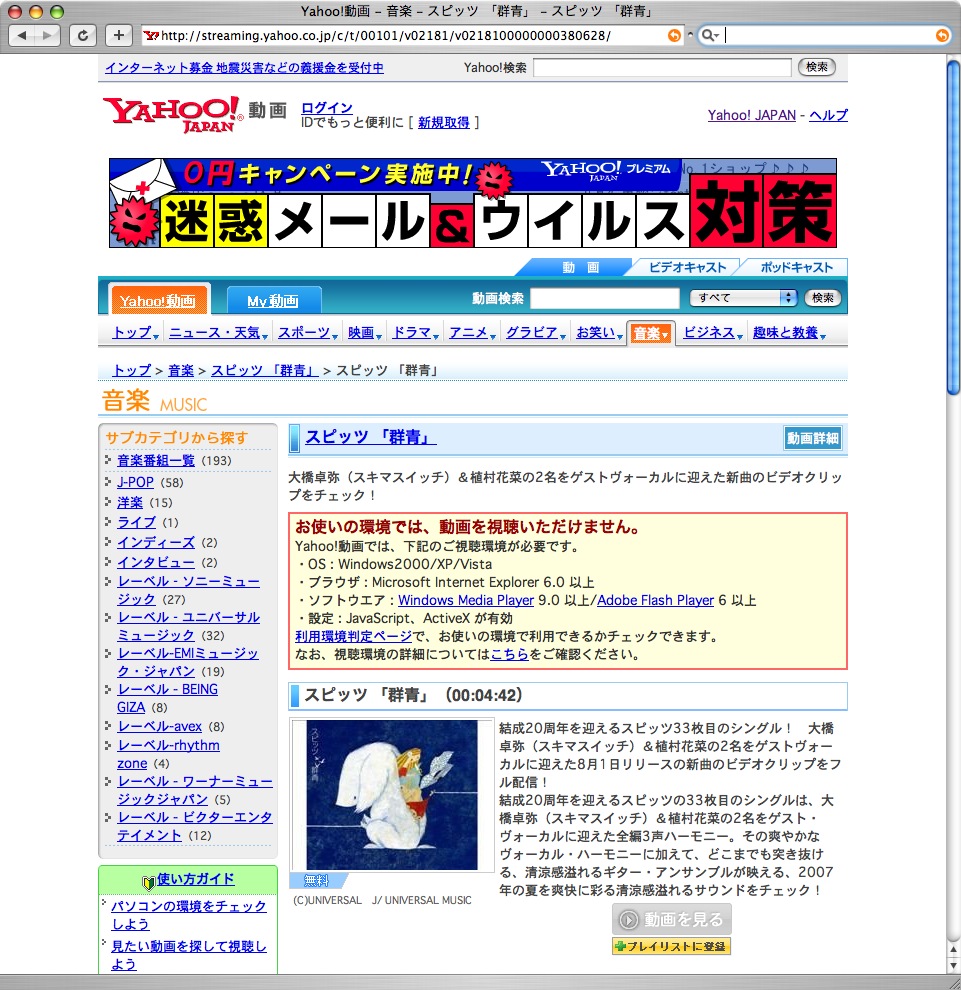Click the beginner mark icon beside 使い方ガイド
The height and width of the screenshot is (990, 961).
tap(148, 882)
